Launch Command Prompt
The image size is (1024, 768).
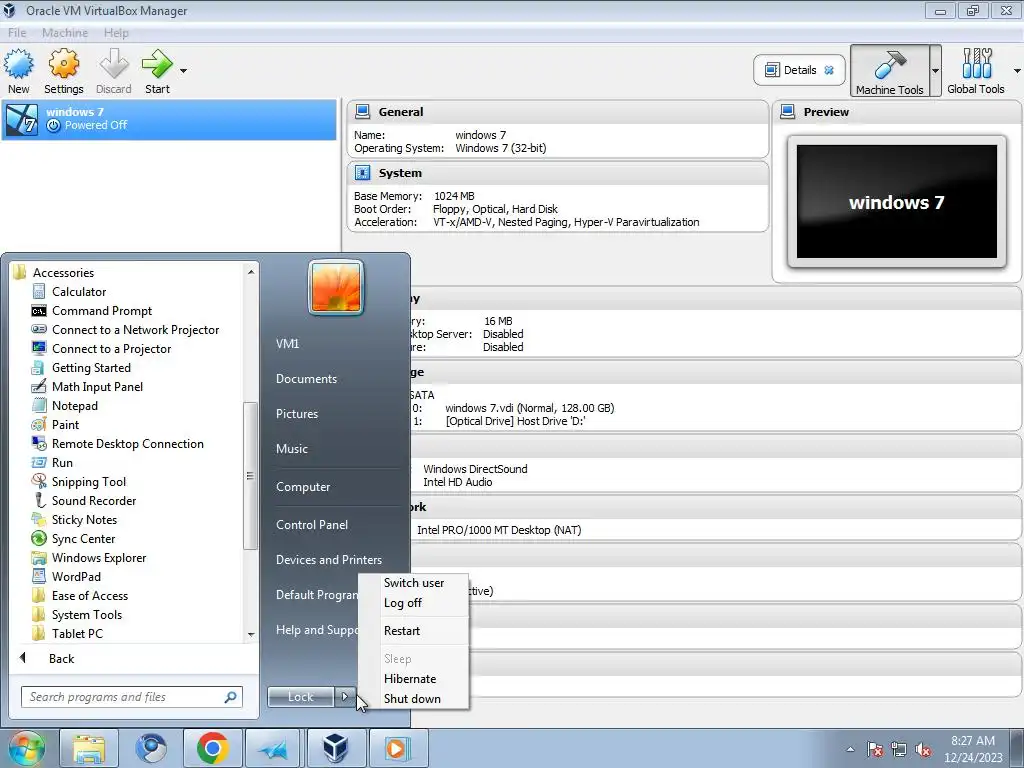coord(102,311)
